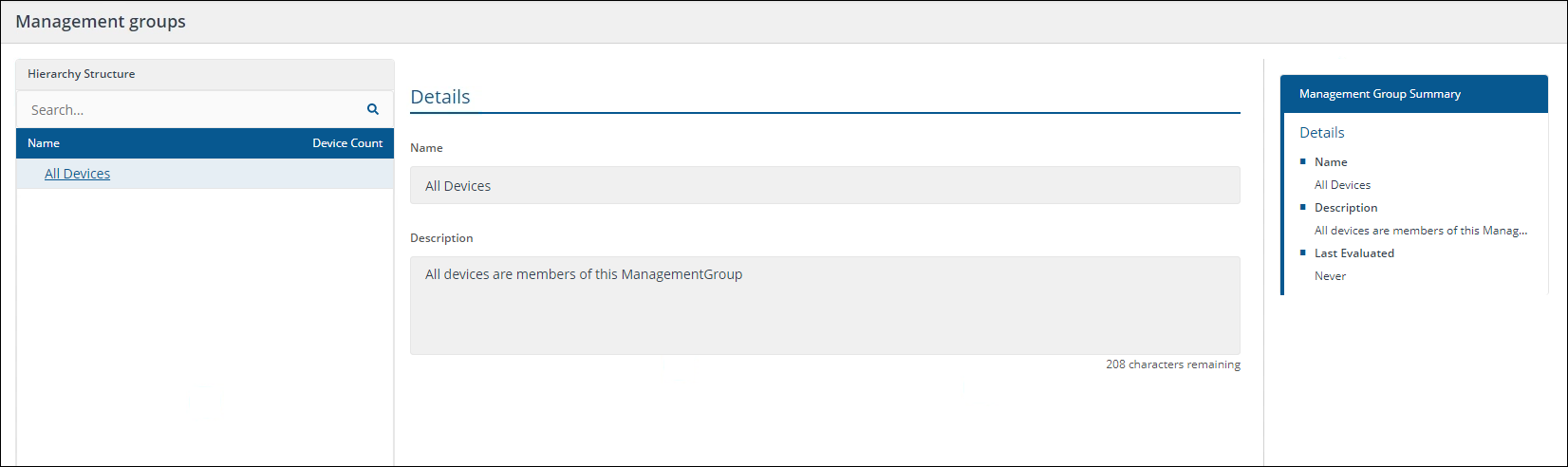Click the Never value under Last Evaluated
This screenshot has width=1568, height=467.
coord(1330,276)
